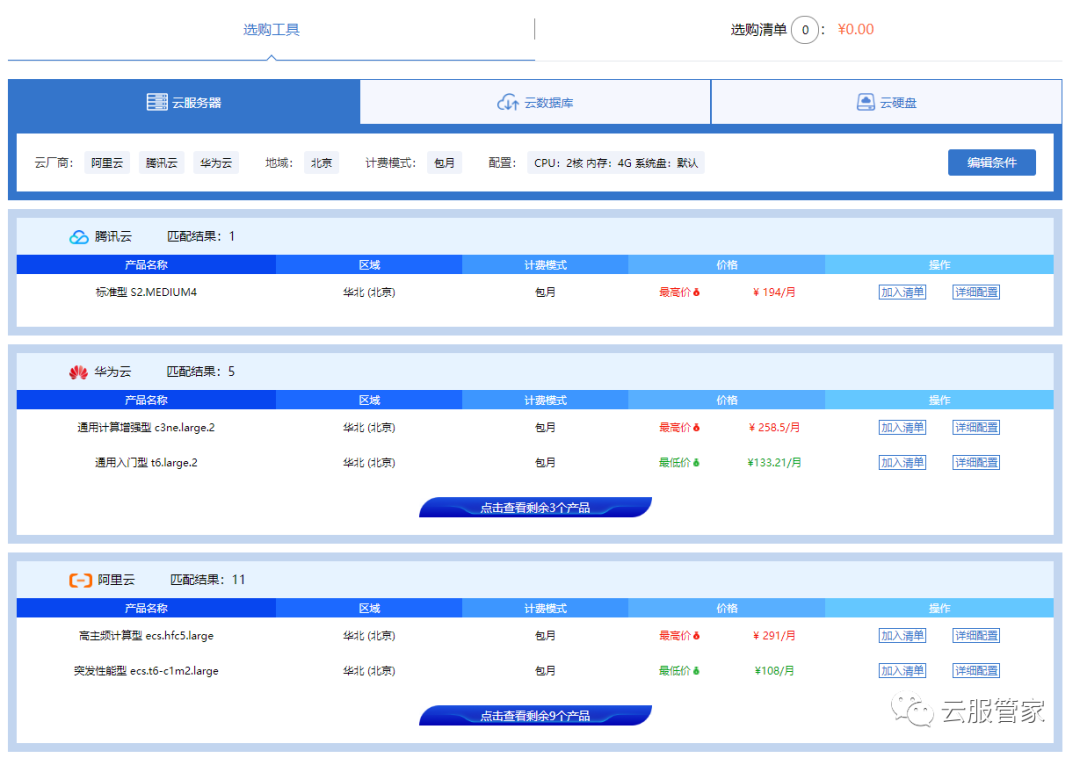Click the ¥108/月 price
The width and height of the screenshot is (1080, 758).
[x=774, y=671]
